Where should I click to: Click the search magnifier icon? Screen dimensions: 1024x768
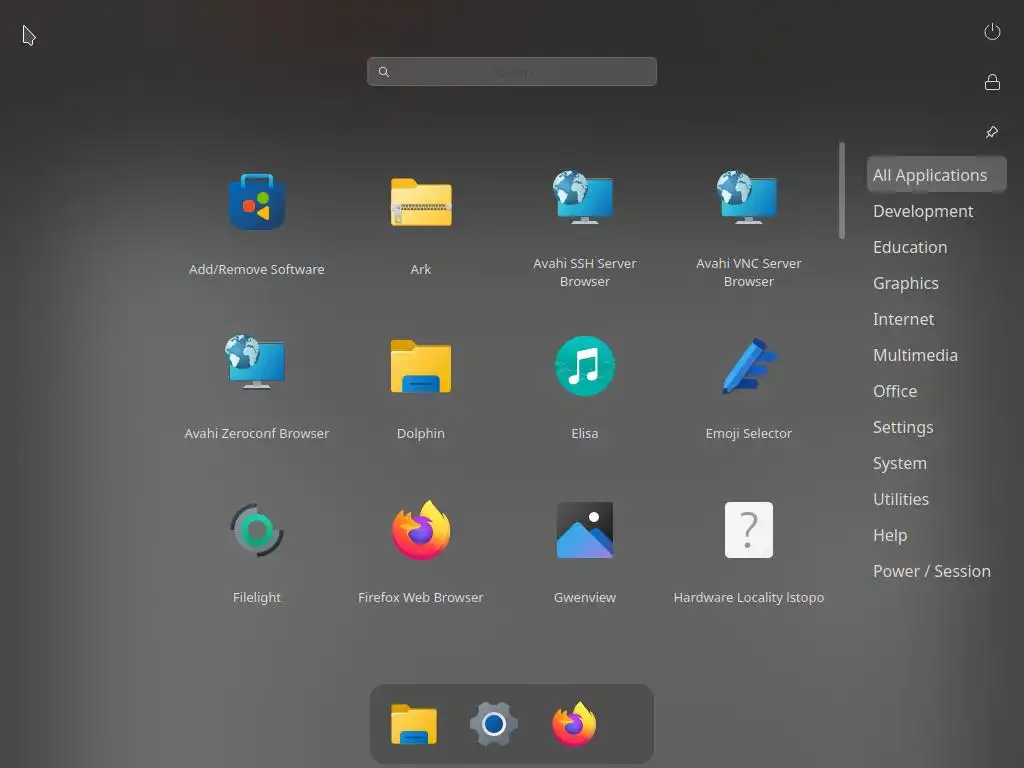[x=384, y=72]
